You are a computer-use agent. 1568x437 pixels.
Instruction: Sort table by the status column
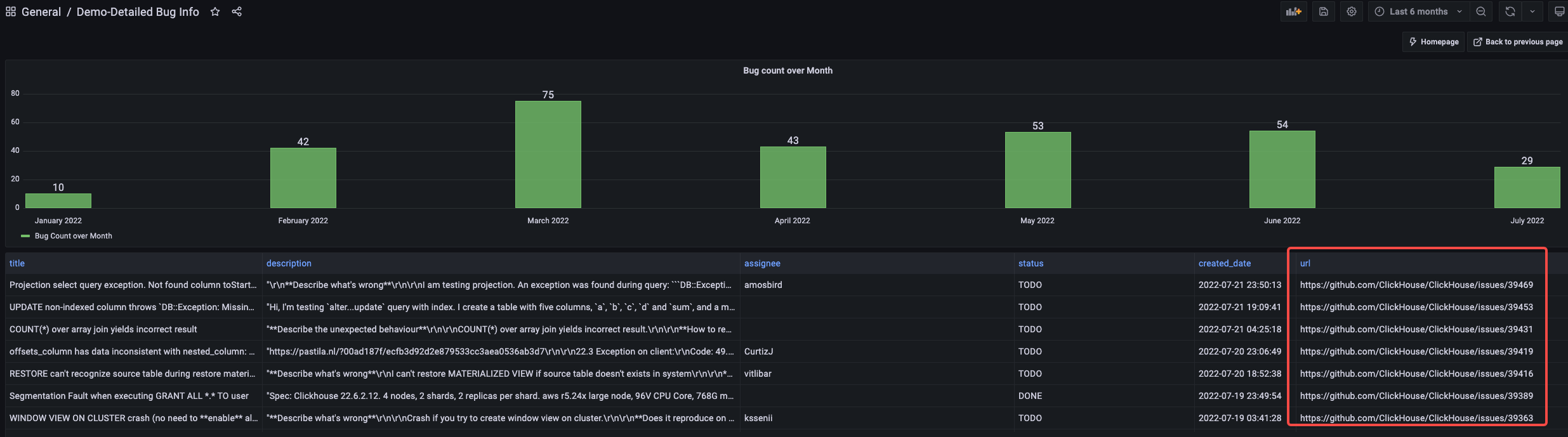click(1031, 263)
